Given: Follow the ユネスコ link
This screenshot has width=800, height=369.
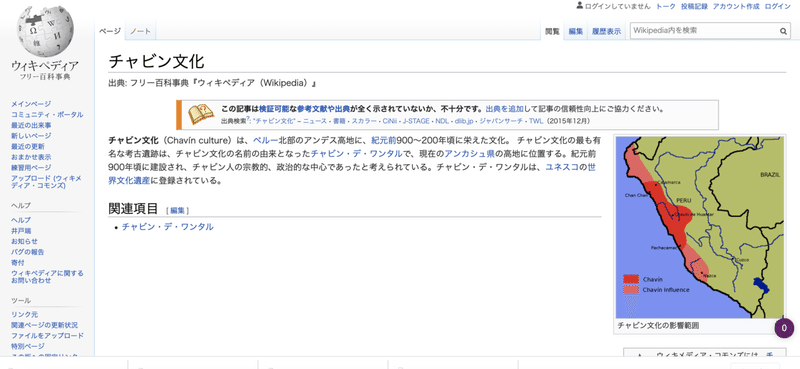Looking at the screenshot, I should click(x=562, y=167).
